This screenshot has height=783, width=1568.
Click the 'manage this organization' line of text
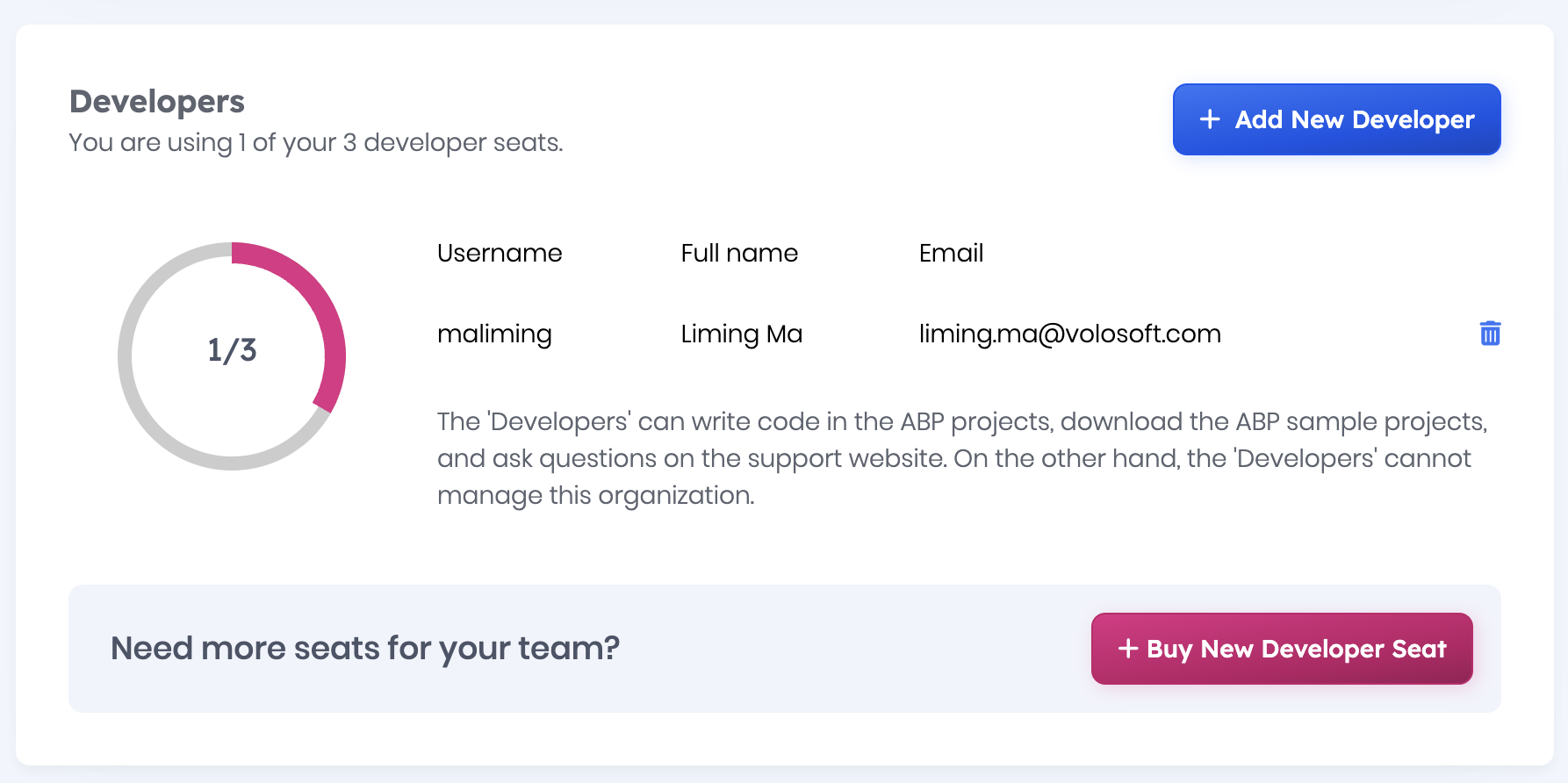[x=595, y=495]
